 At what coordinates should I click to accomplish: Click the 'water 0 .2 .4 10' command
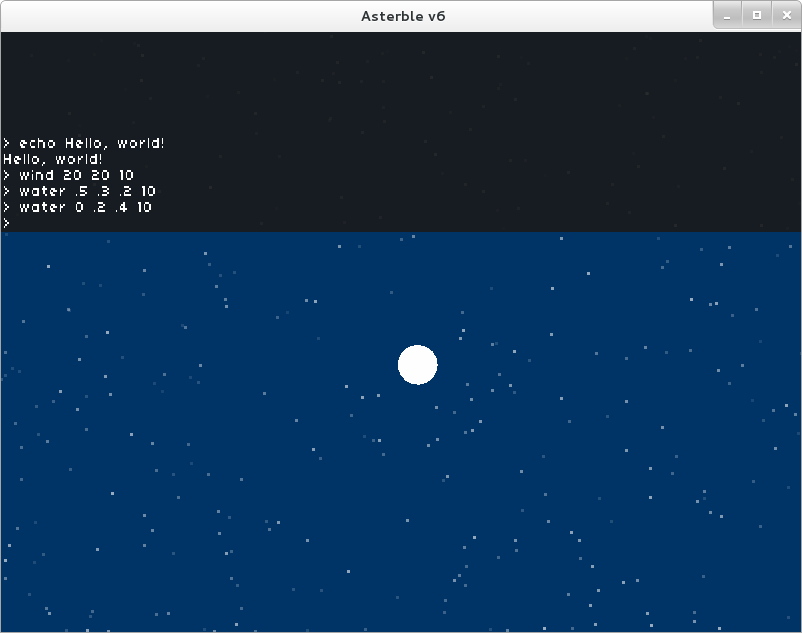point(85,207)
